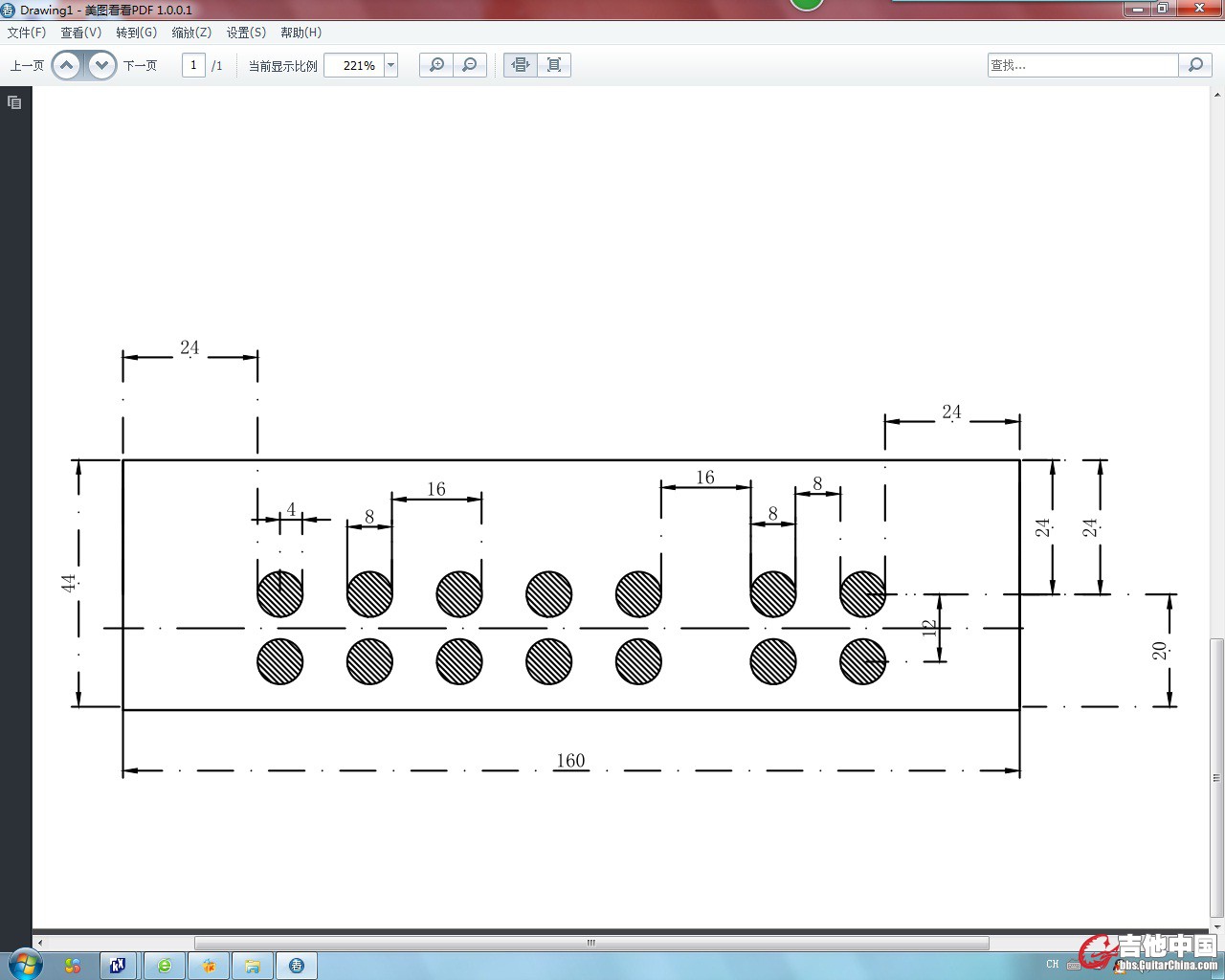Click the zoom in magnifier button
This screenshot has height=980, width=1225.
click(436, 65)
